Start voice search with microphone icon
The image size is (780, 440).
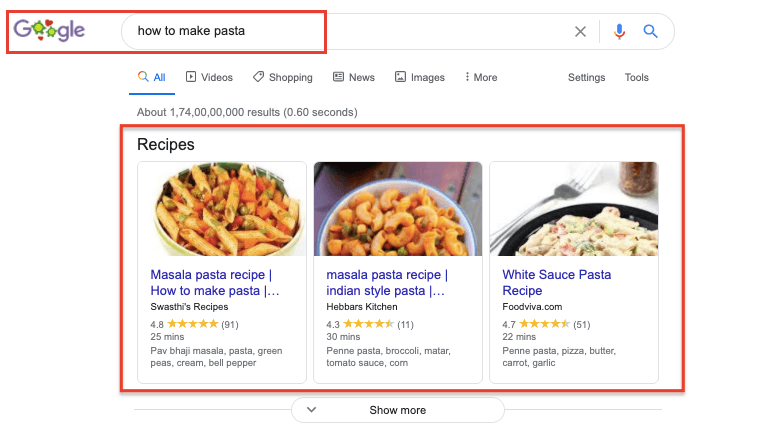click(x=619, y=32)
